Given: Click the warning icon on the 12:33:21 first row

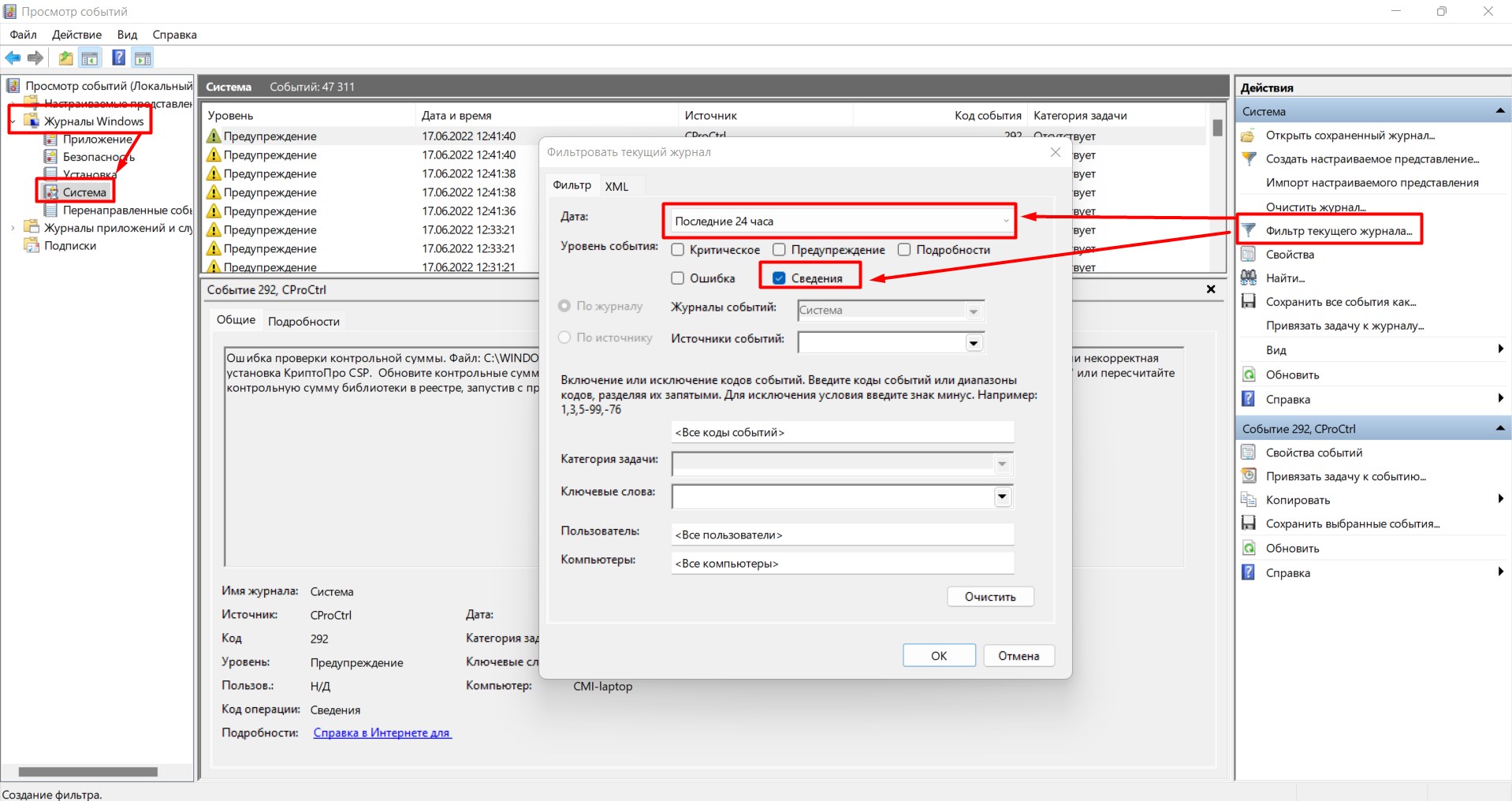Looking at the screenshot, I should pyautogui.click(x=214, y=229).
